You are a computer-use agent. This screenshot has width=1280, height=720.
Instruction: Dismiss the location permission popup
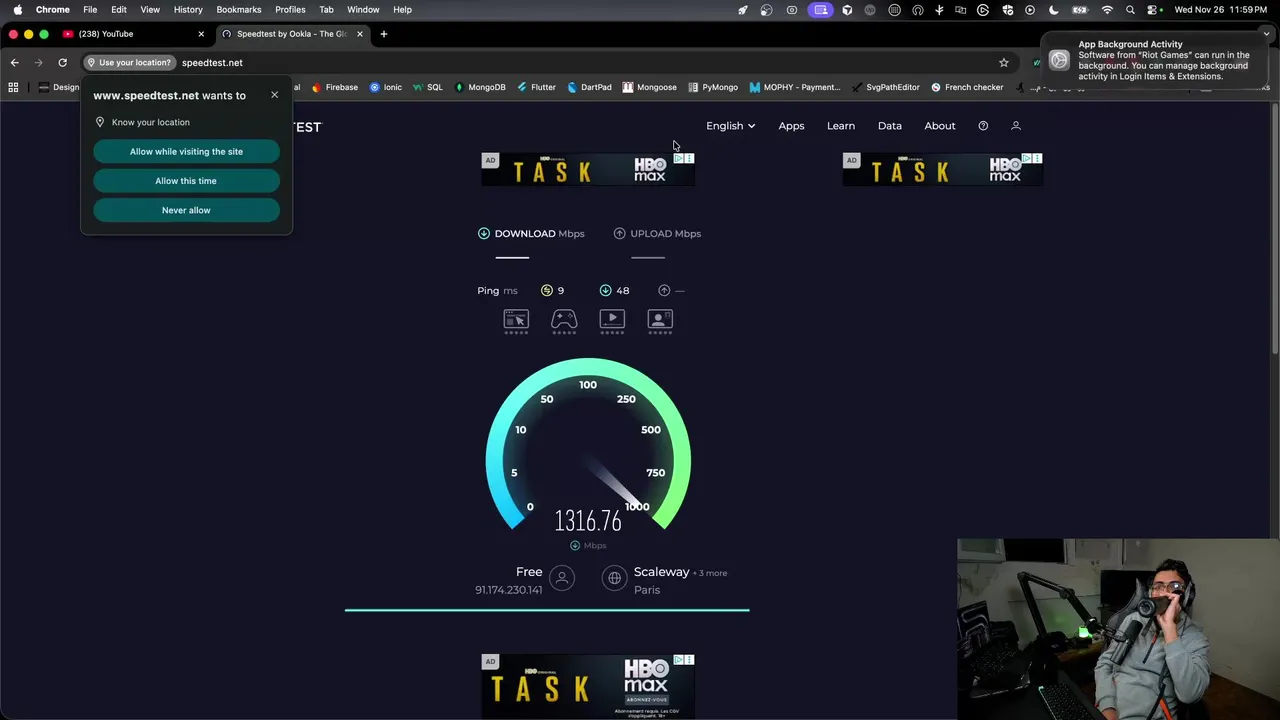[x=274, y=95]
